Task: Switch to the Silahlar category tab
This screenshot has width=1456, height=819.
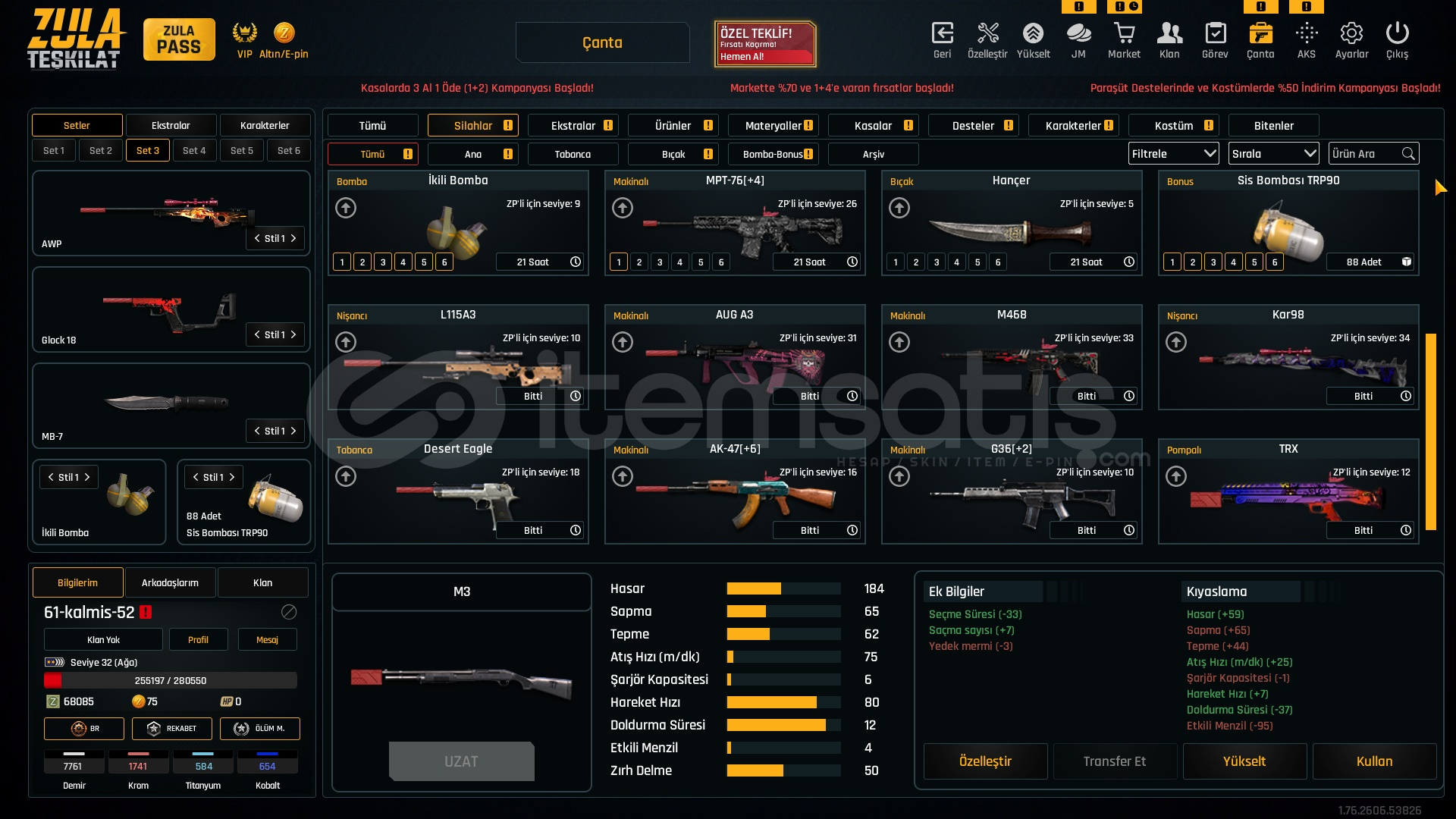Action: (472, 125)
